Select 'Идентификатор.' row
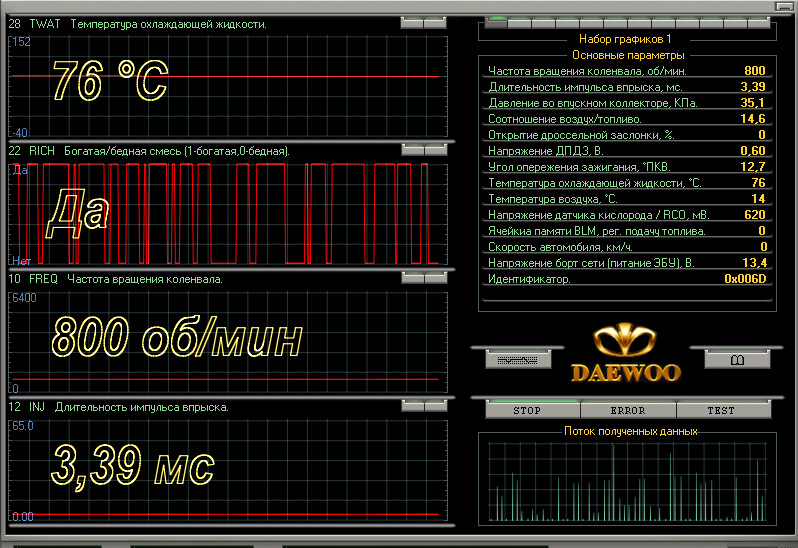798x548 pixels. pos(627,279)
